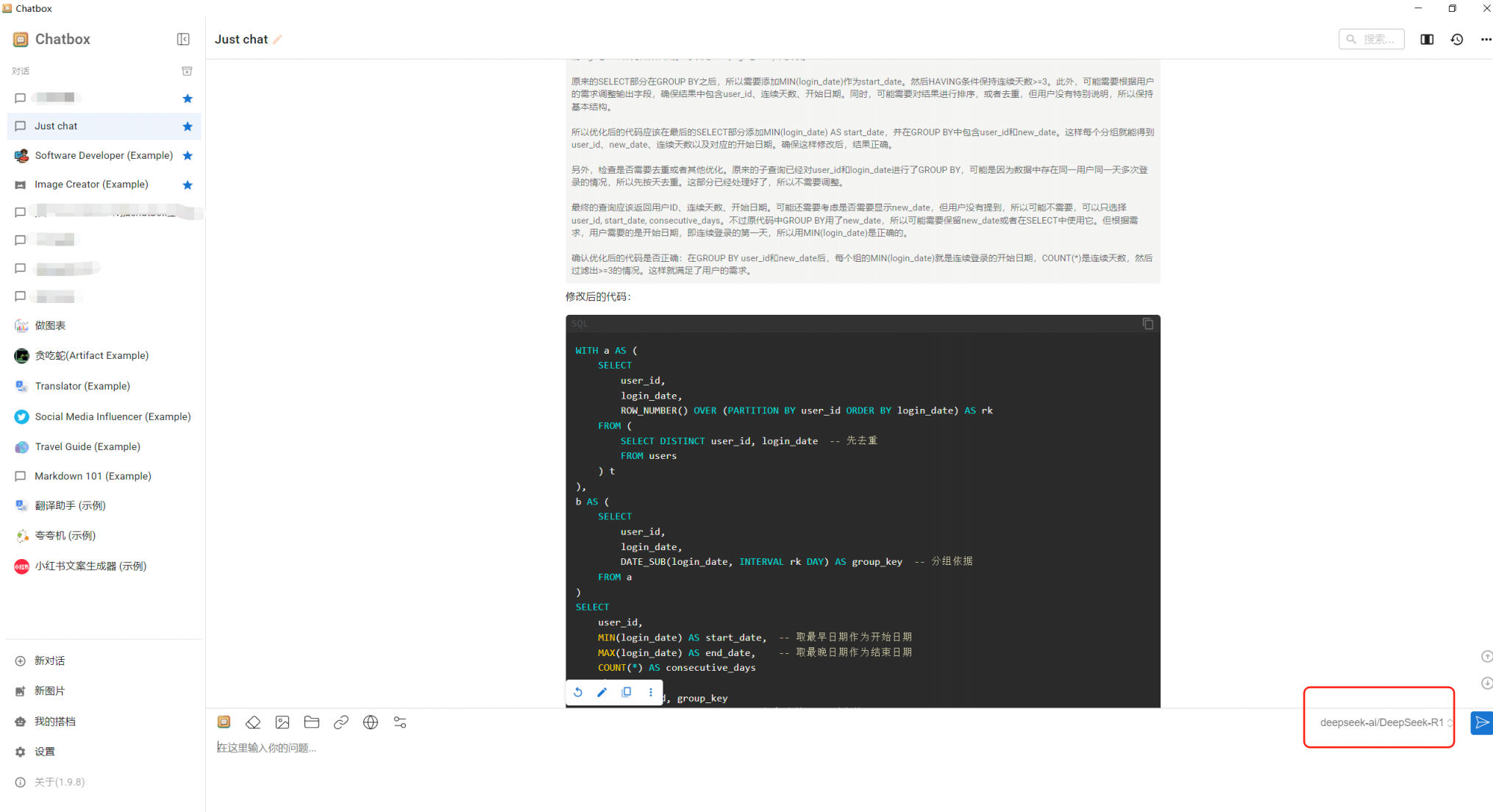Click the 对话 section label

21,71
